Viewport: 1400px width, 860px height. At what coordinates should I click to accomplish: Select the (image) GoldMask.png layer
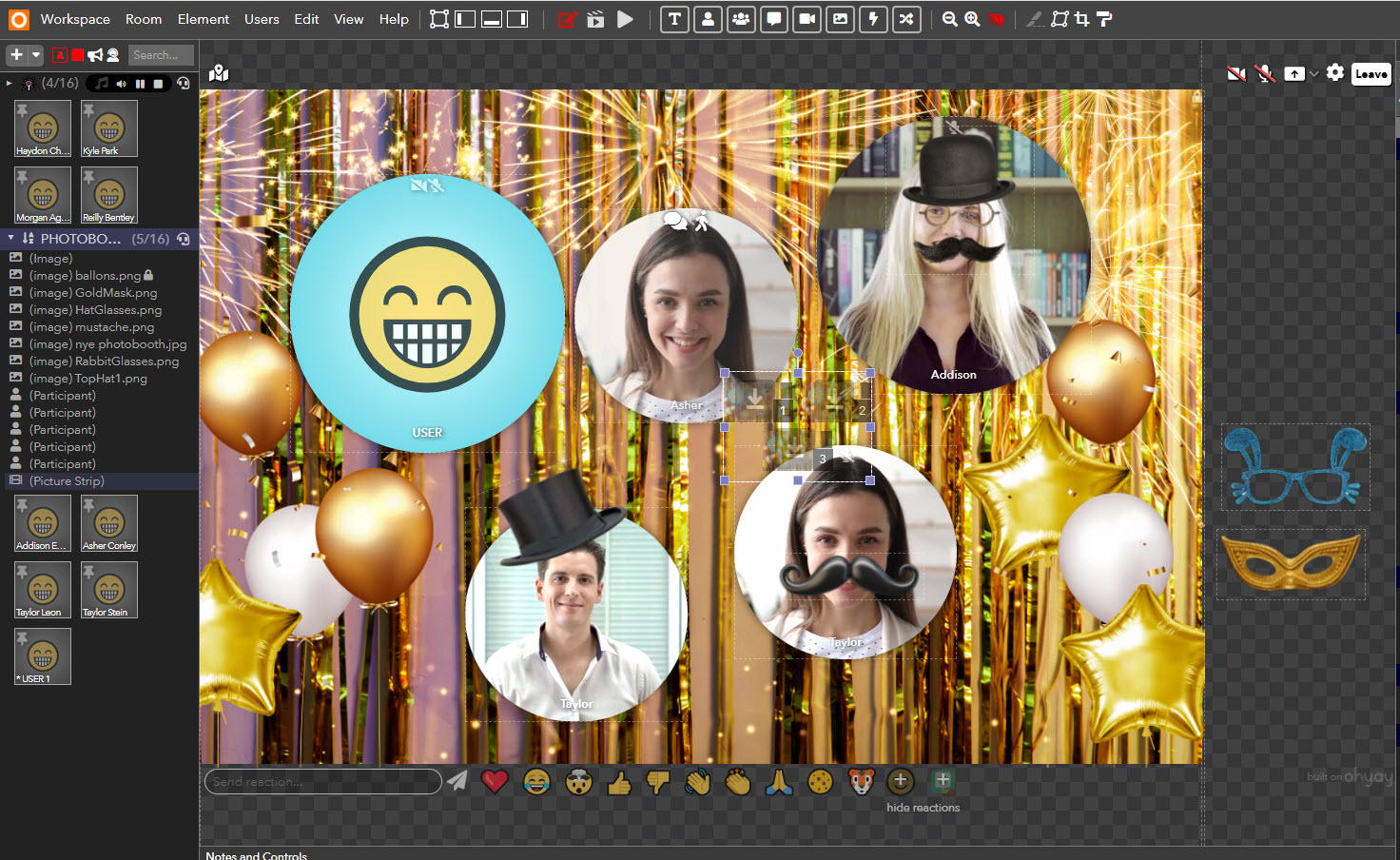(x=93, y=293)
